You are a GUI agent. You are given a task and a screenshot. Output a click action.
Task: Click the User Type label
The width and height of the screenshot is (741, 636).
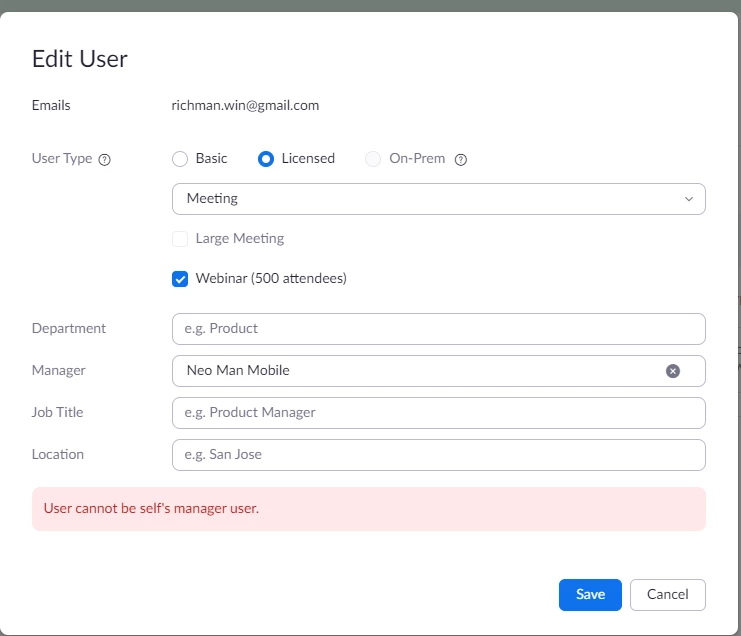pyautogui.click(x=62, y=158)
